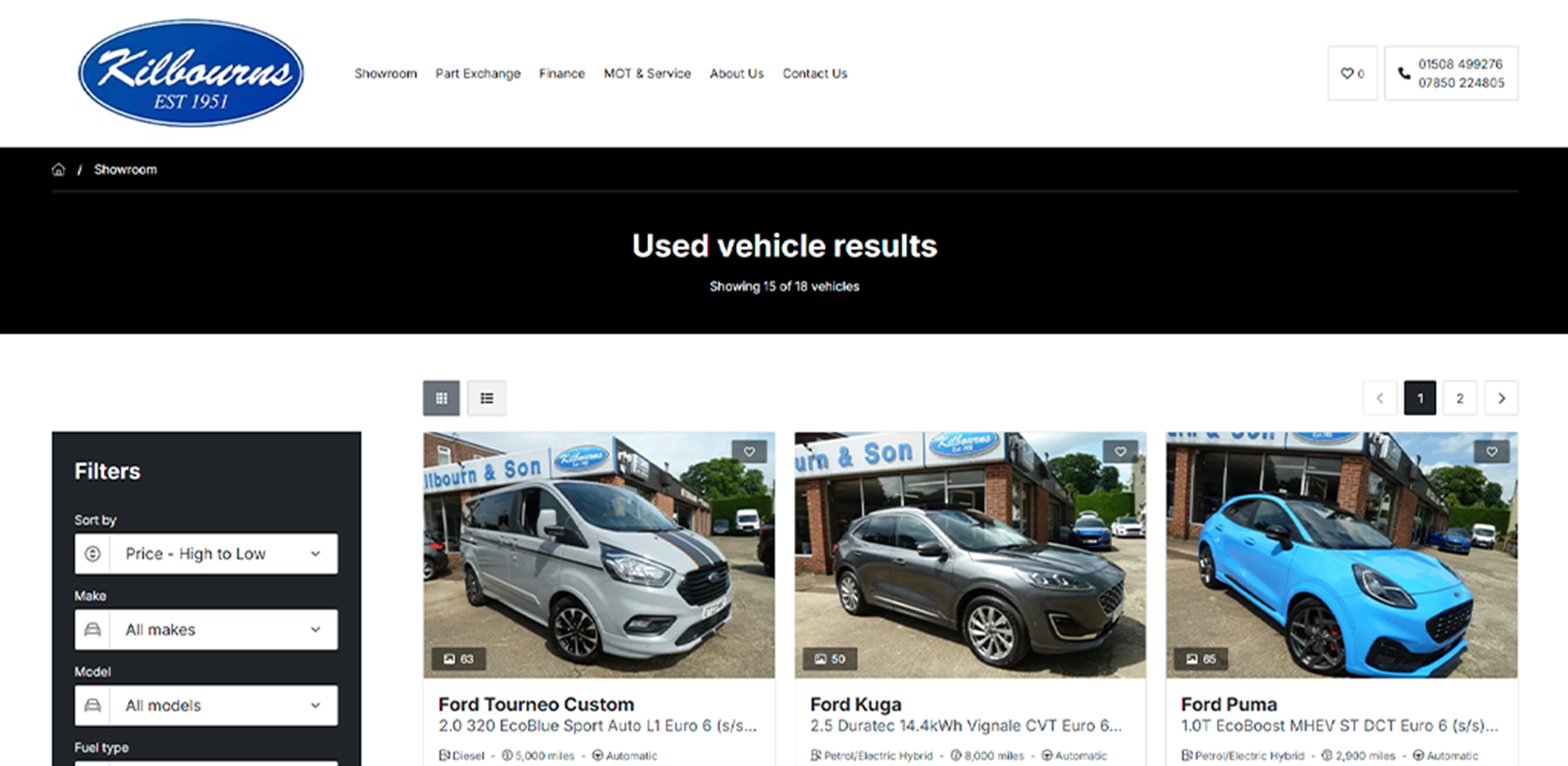Click the "Used vehicle results" heading
1568x766 pixels.
click(784, 246)
